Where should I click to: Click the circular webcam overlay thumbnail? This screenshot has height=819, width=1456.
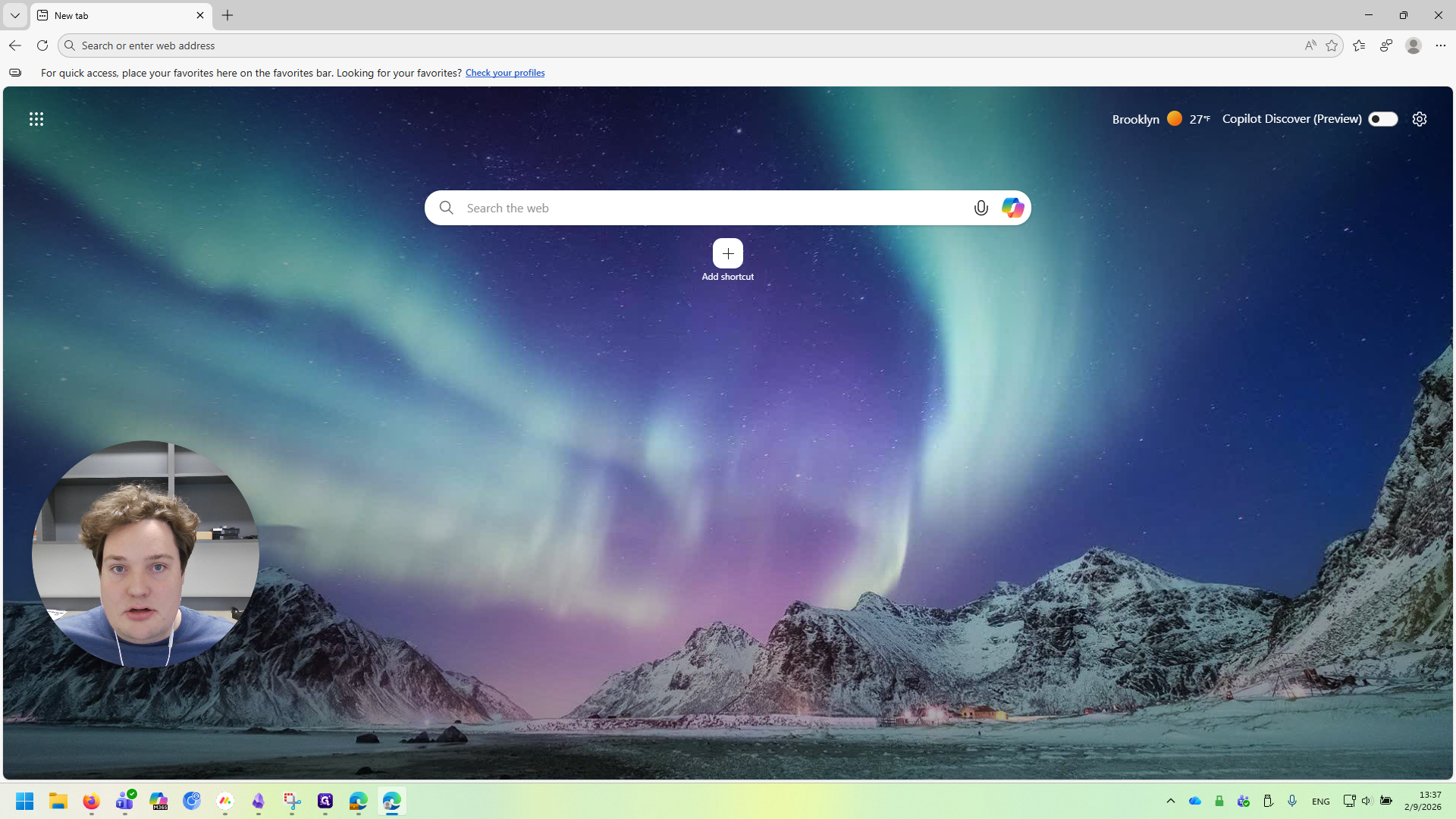point(146,554)
